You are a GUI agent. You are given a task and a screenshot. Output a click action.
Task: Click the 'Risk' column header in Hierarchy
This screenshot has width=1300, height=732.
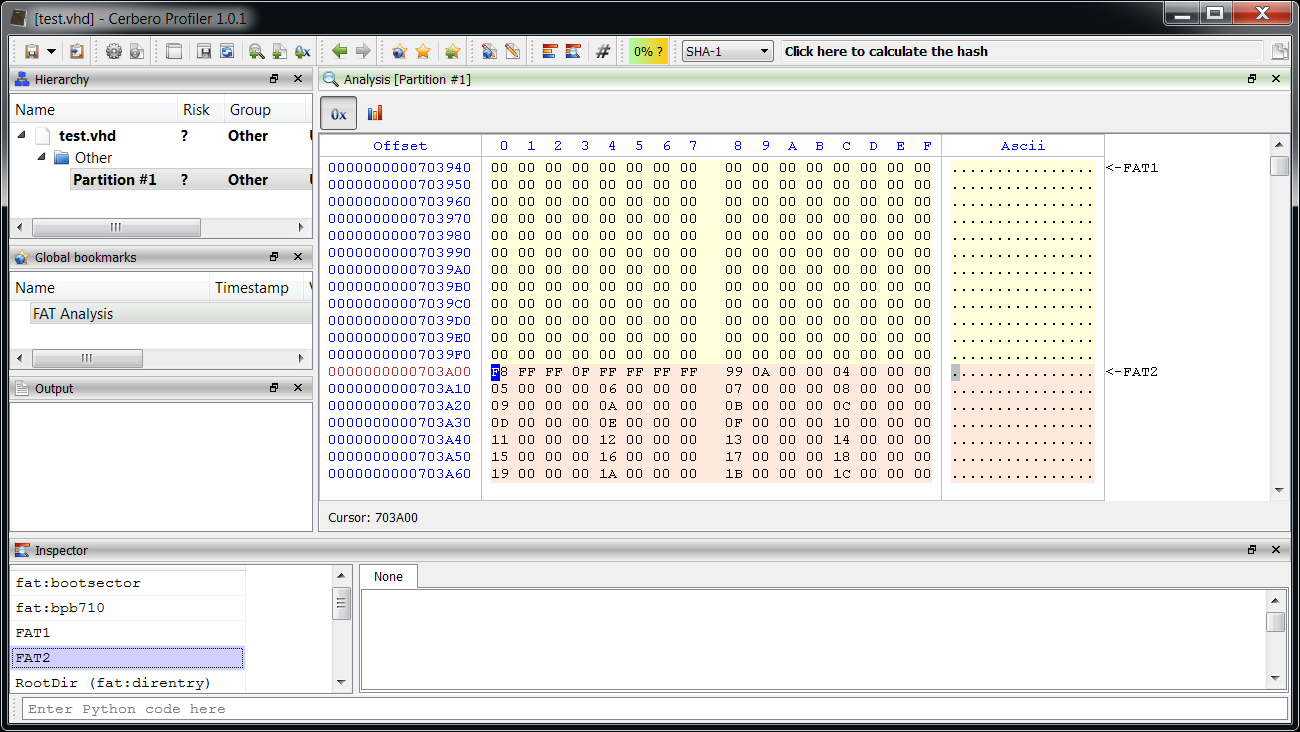pos(196,110)
